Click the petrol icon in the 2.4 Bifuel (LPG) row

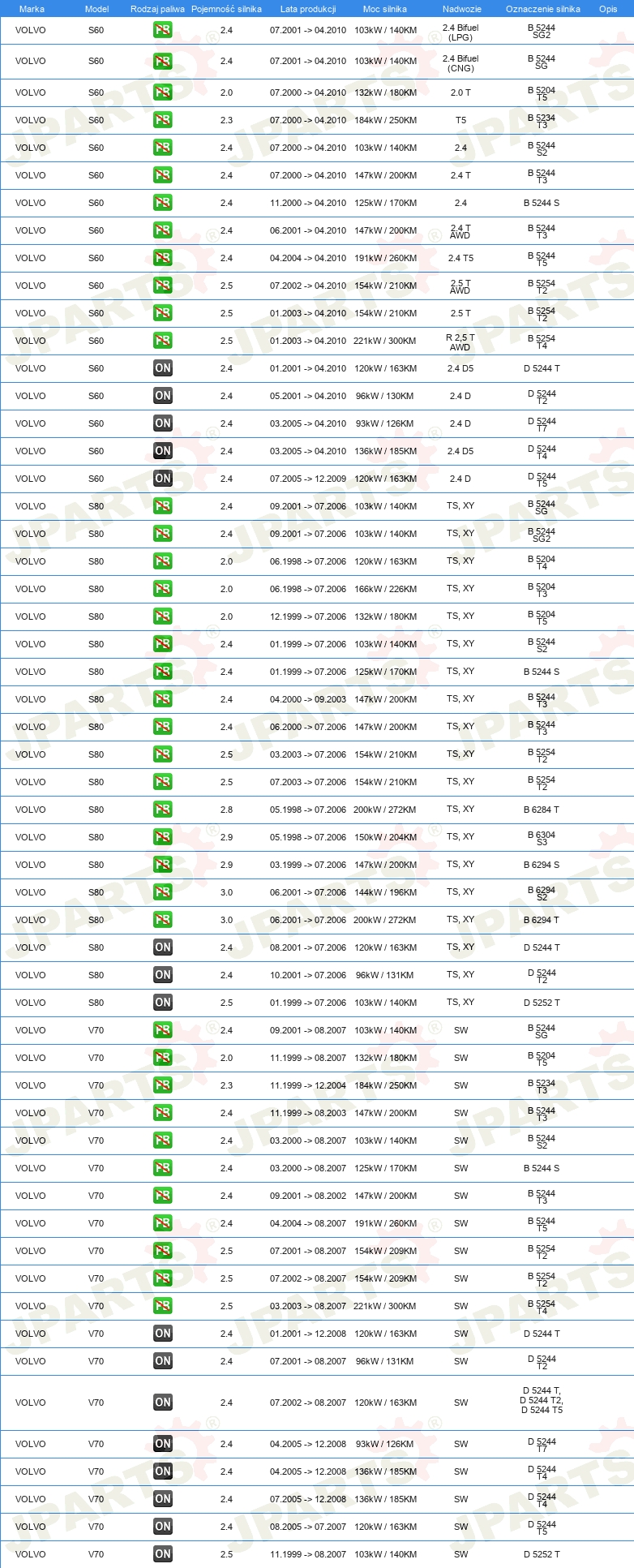163,30
